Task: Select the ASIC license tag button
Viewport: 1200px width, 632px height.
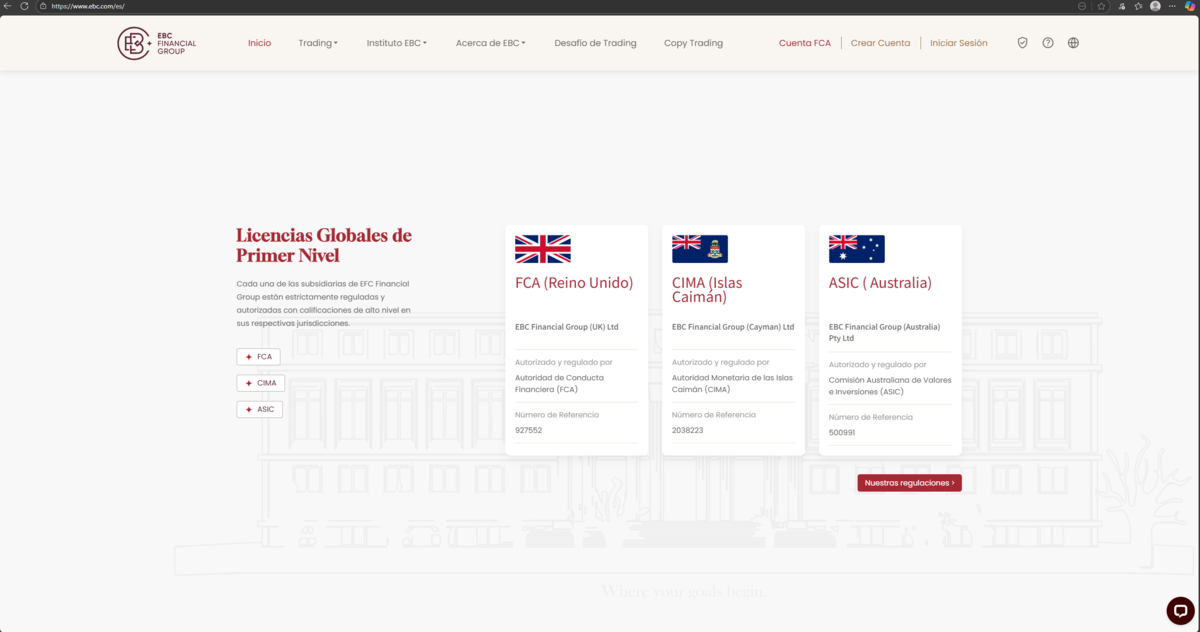Action: pos(260,410)
